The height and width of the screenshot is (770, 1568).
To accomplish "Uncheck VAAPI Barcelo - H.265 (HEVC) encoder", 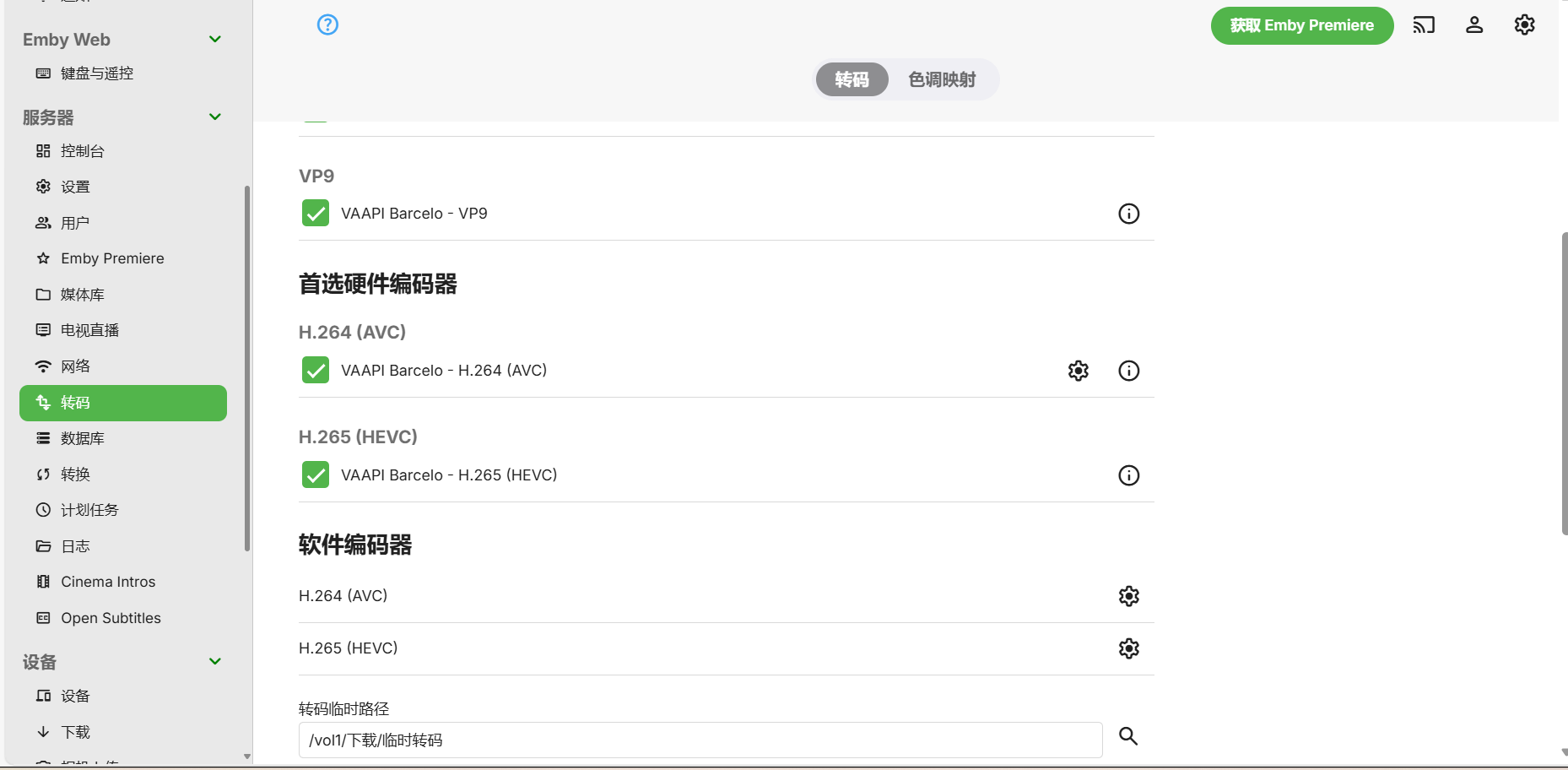I will pos(316,474).
